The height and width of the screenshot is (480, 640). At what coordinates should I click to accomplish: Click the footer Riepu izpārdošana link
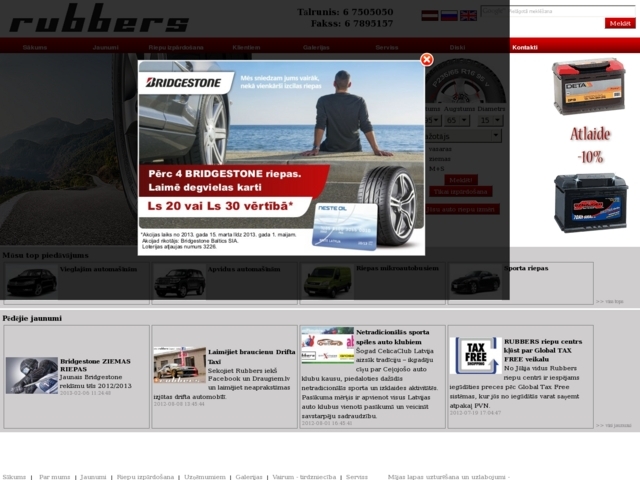point(145,477)
